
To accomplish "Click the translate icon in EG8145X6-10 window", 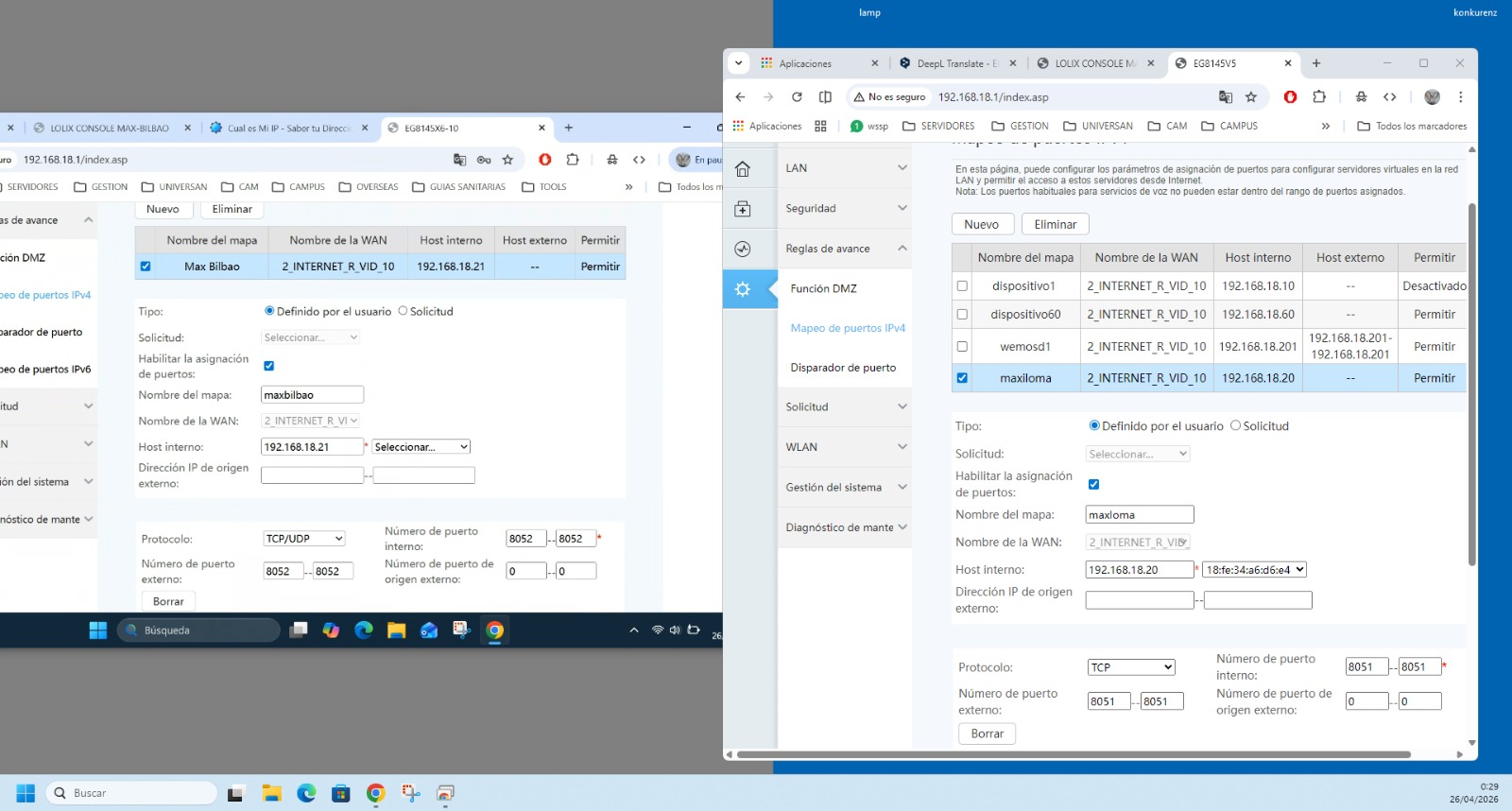I will pos(460,160).
